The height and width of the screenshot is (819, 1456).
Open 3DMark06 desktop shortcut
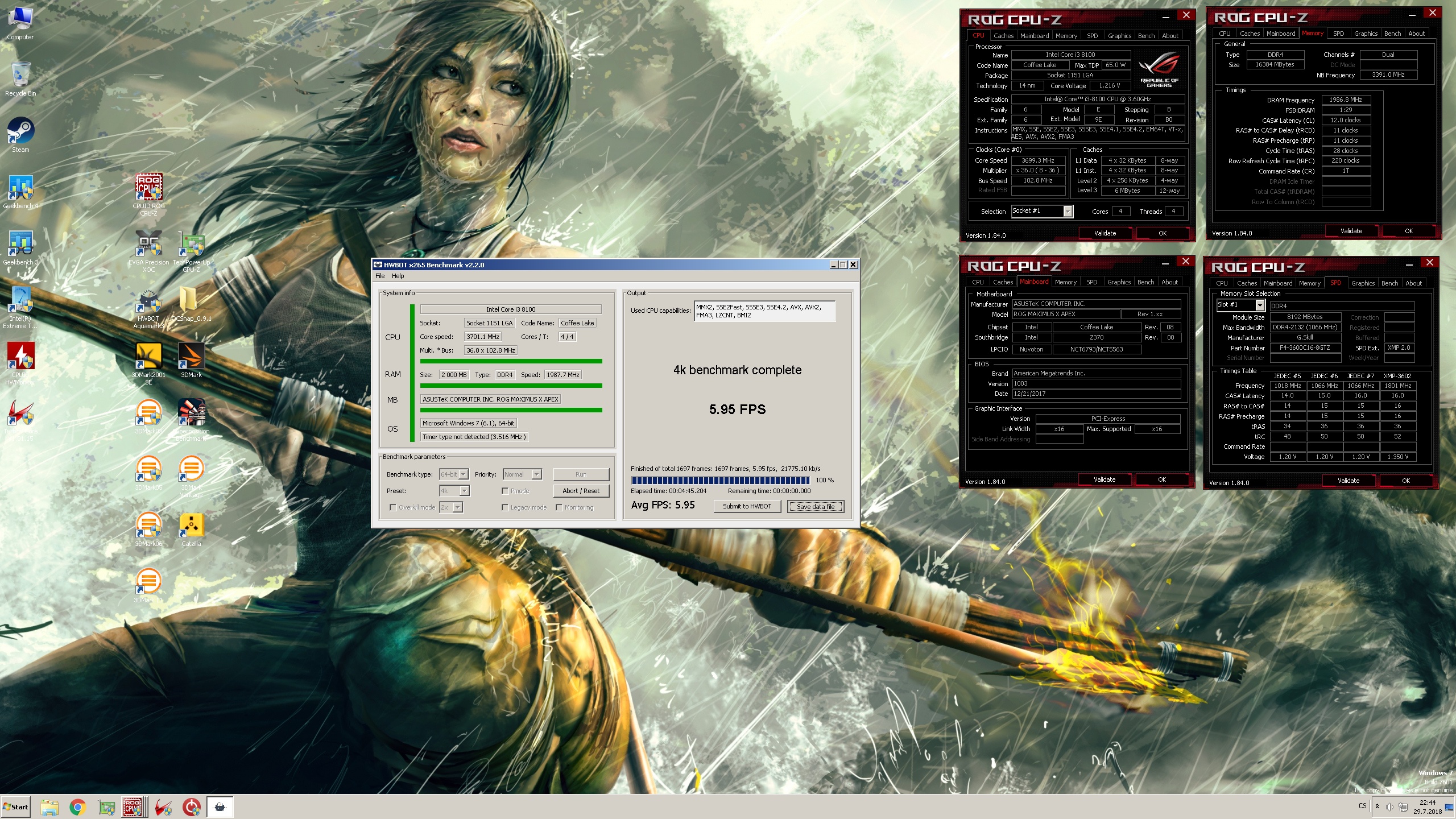[x=148, y=530]
